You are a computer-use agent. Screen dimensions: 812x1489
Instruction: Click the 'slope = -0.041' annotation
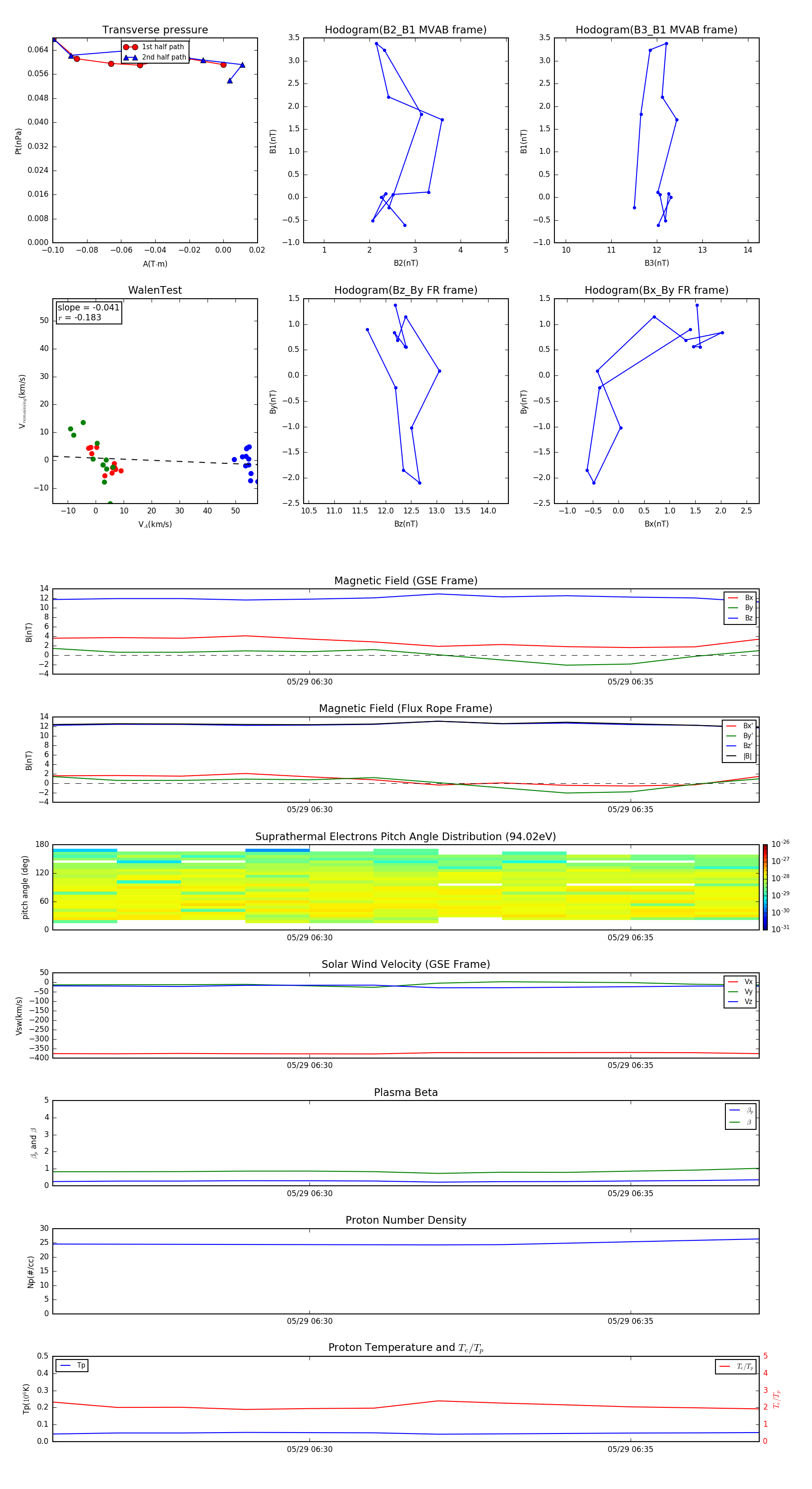88,308
